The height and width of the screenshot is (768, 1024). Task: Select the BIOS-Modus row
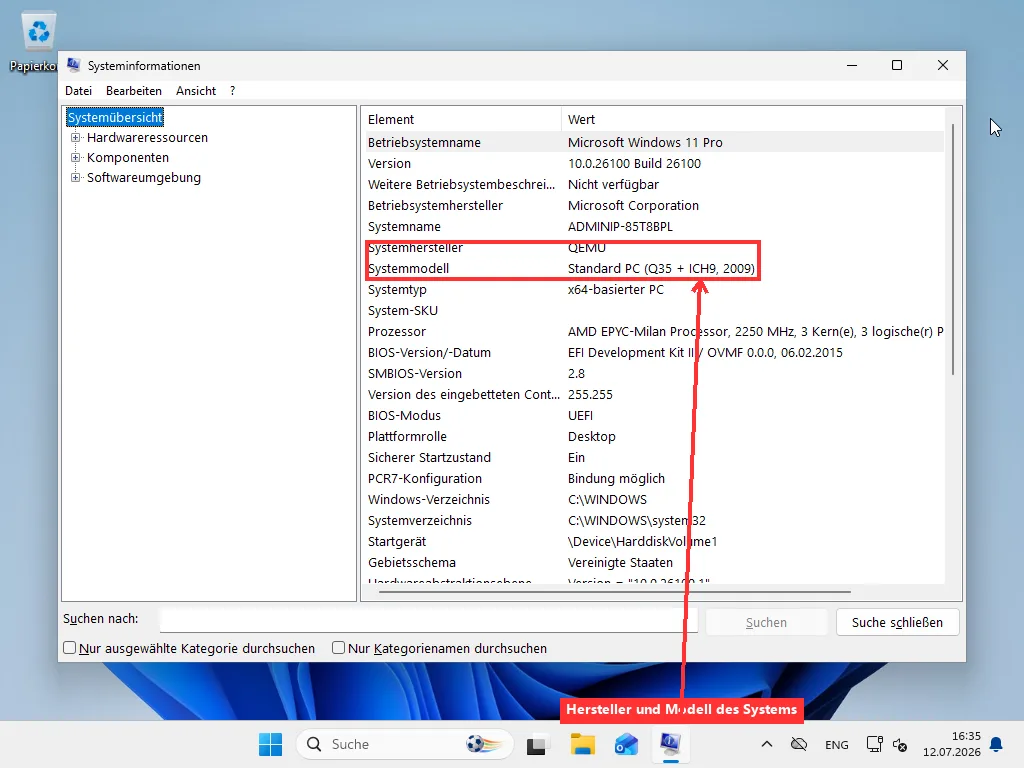click(653, 415)
